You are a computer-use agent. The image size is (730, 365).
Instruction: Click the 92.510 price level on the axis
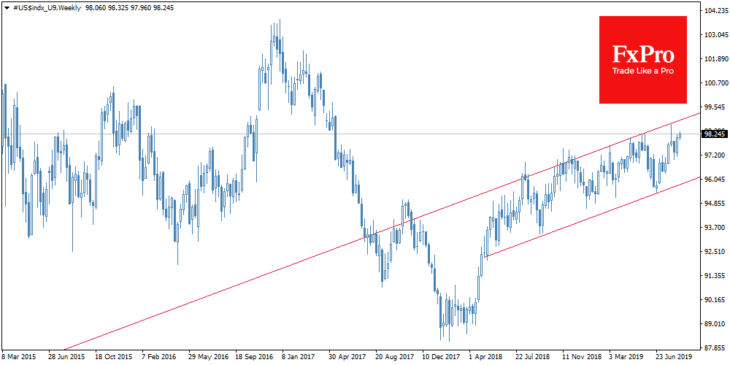716,251
